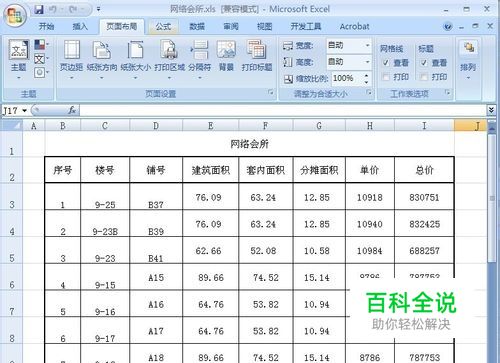Click the cell containing 830751
500x363 pixels.
click(x=424, y=197)
